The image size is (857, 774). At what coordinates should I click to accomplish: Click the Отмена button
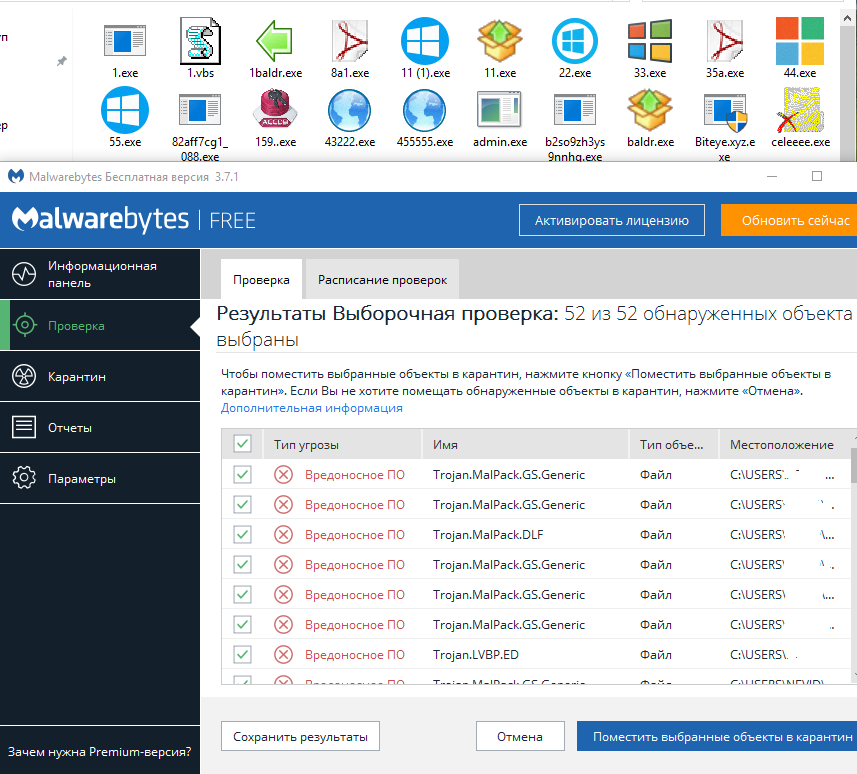pos(520,736)
